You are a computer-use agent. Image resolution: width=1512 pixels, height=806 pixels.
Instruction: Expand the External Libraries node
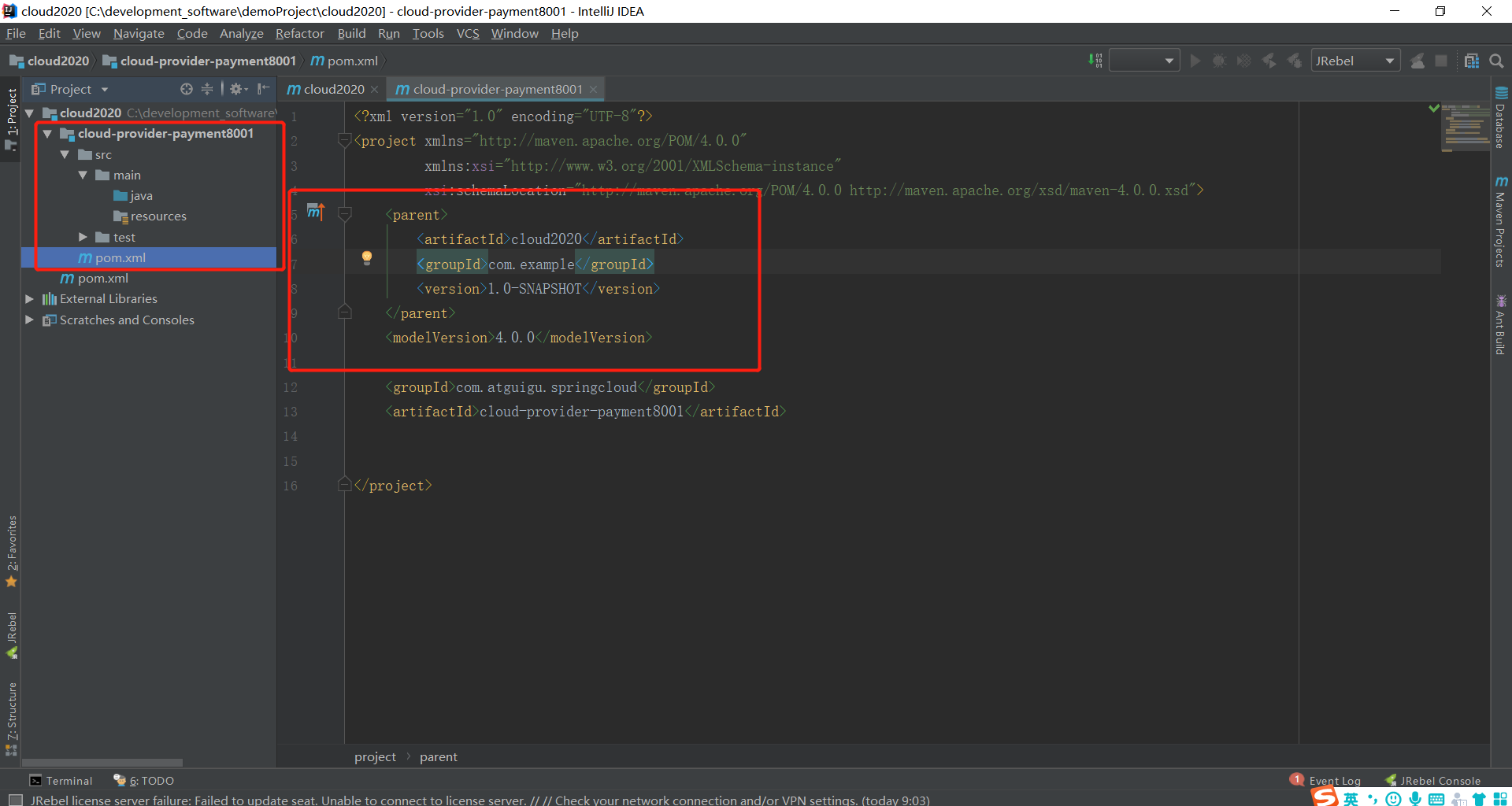tap(29, 299)
